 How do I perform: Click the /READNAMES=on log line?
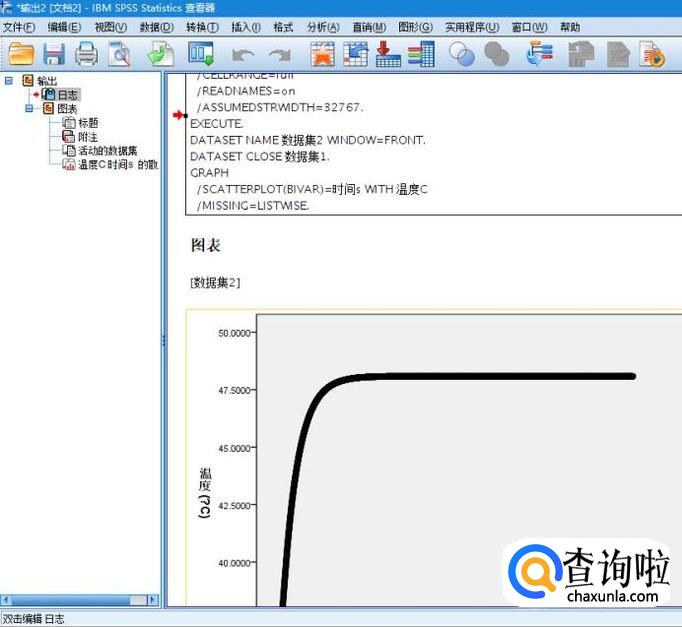coord(246,91)
